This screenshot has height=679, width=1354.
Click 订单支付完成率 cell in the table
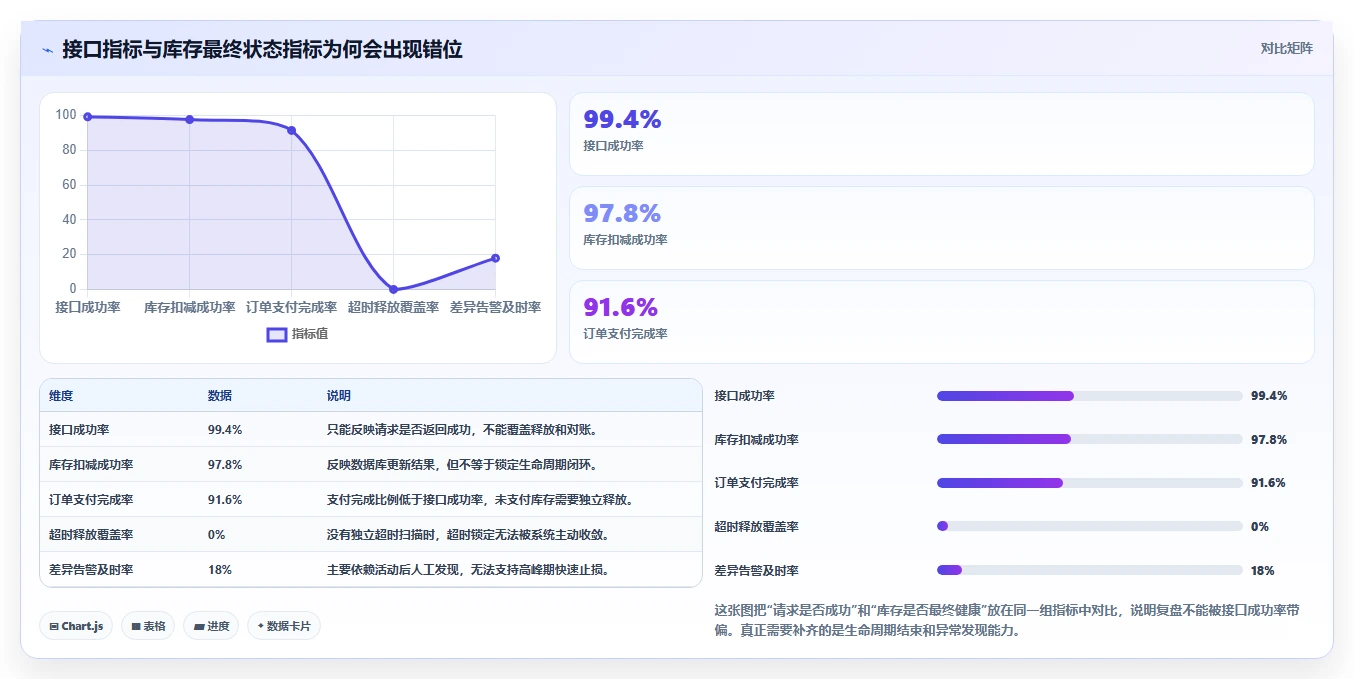(91, 500)
